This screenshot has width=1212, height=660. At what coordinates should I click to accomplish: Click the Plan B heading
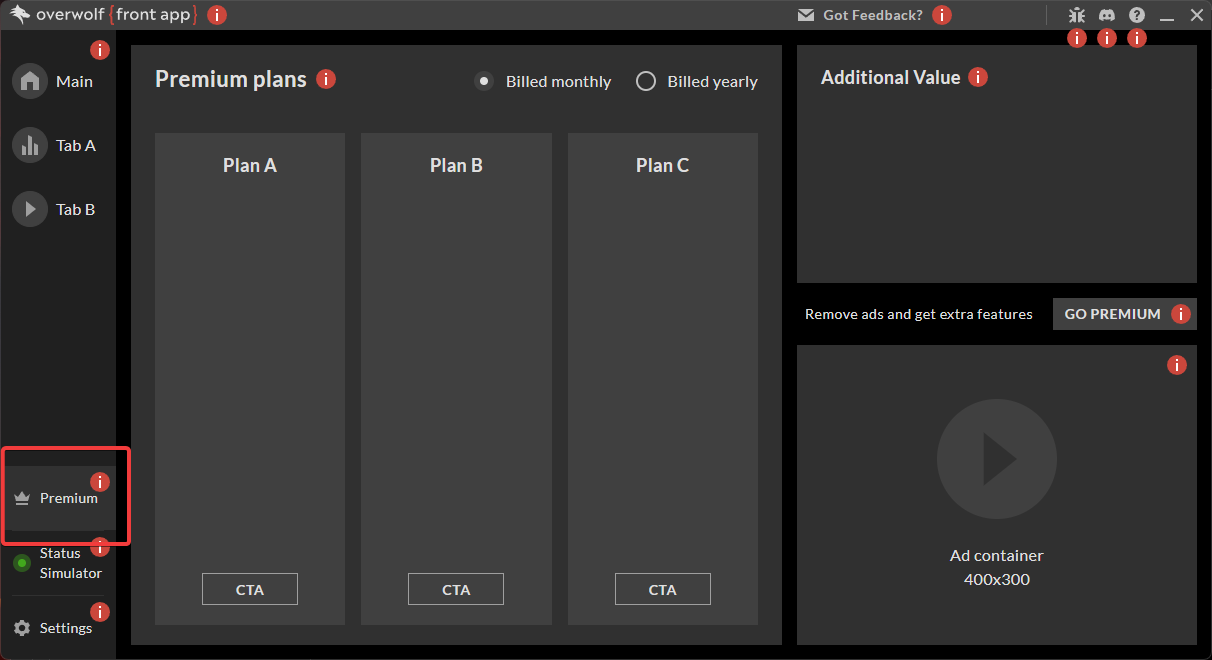[456, 165]
